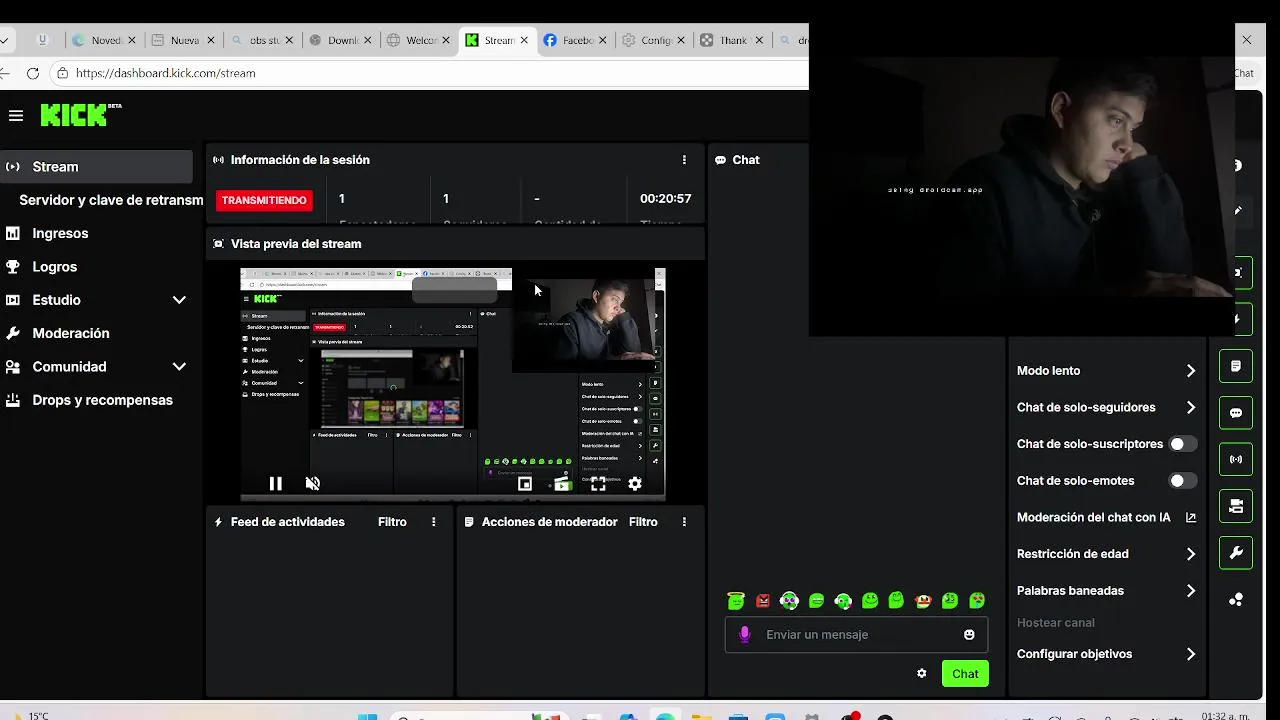The width and height of the screenshot is (1280, 720).
Task: Click the note icon in right sidebar
Action: (1236, 367)
